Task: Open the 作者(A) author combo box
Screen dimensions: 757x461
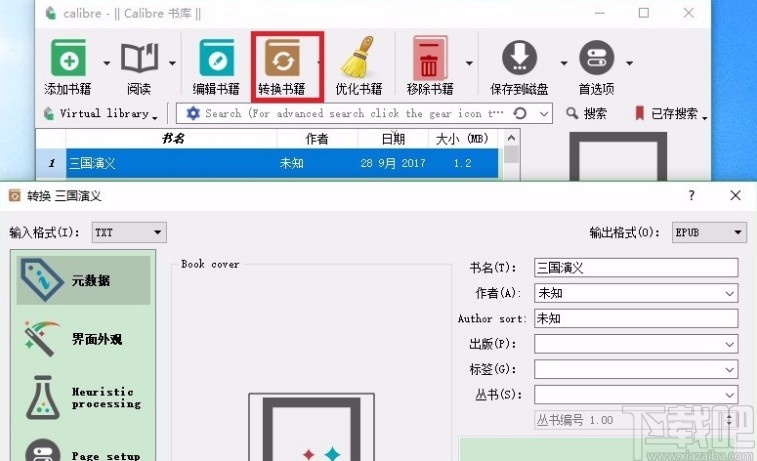Action: [636, 293]
